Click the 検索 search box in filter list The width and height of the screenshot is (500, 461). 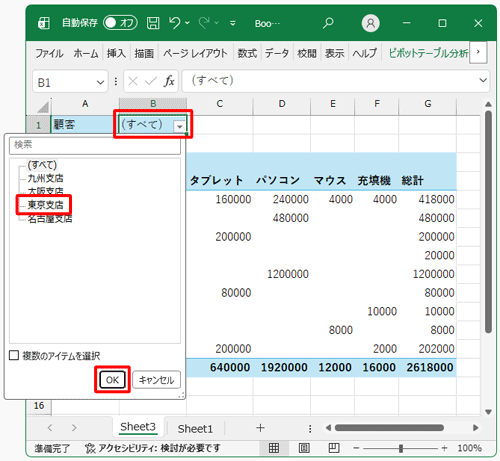pyautogui.click(x=95, y=145)
